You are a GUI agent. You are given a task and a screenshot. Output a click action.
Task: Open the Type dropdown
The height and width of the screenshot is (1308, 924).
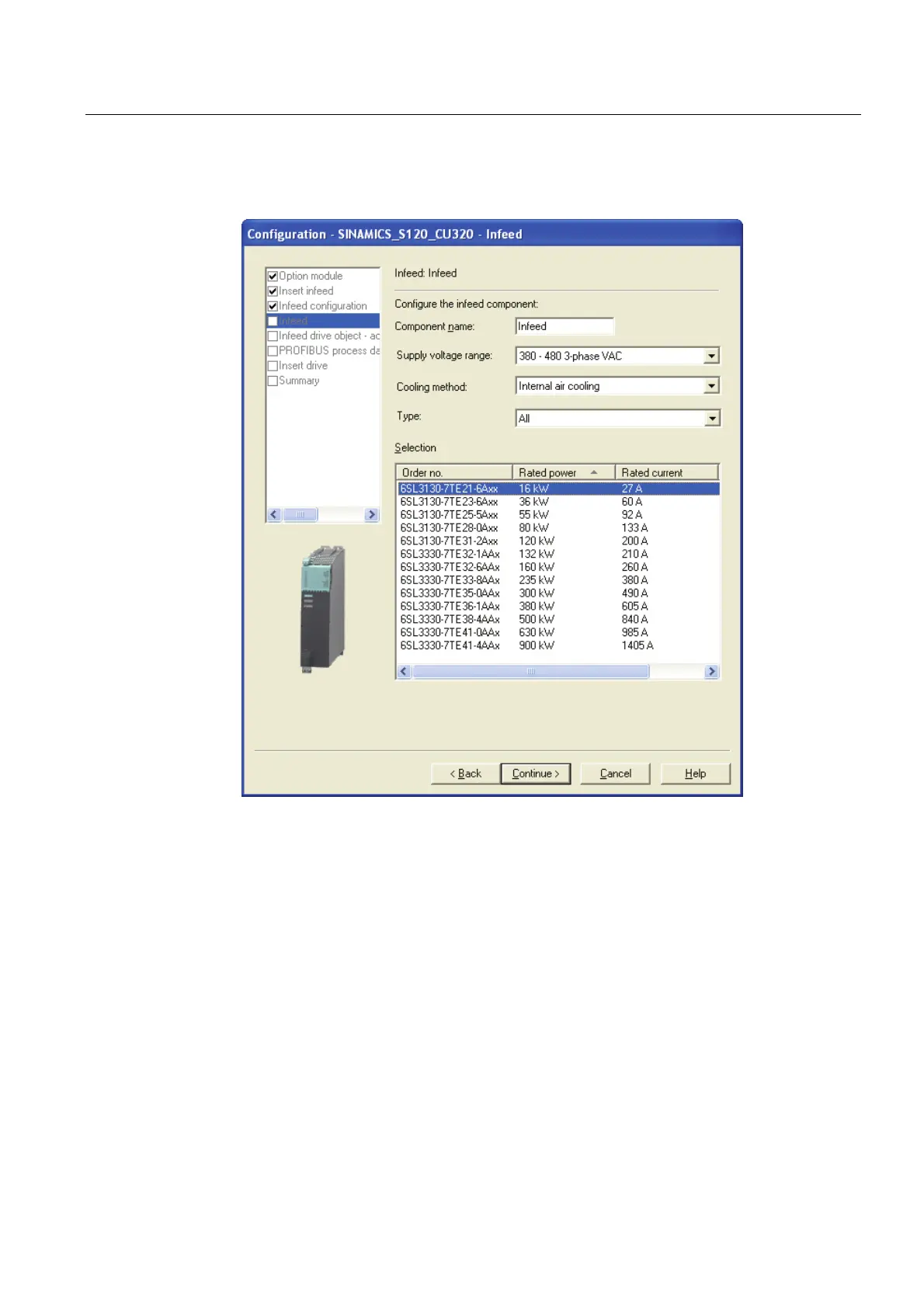click(x=711, y=419)
